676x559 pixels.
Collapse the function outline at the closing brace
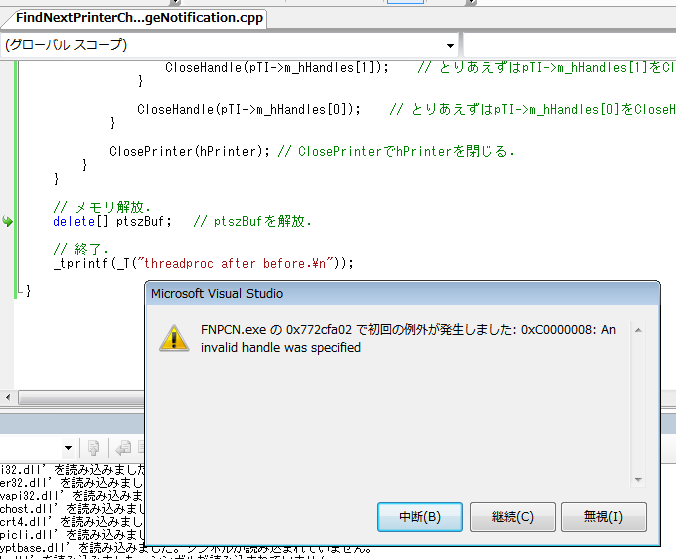pos(19,291)
